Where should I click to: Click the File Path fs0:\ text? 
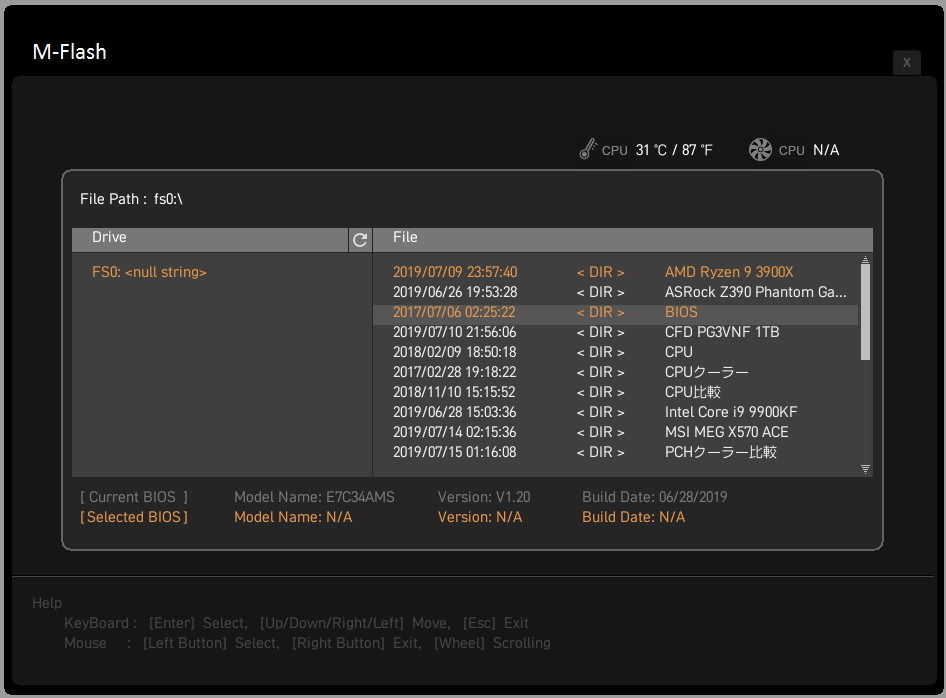coord(131,199)
